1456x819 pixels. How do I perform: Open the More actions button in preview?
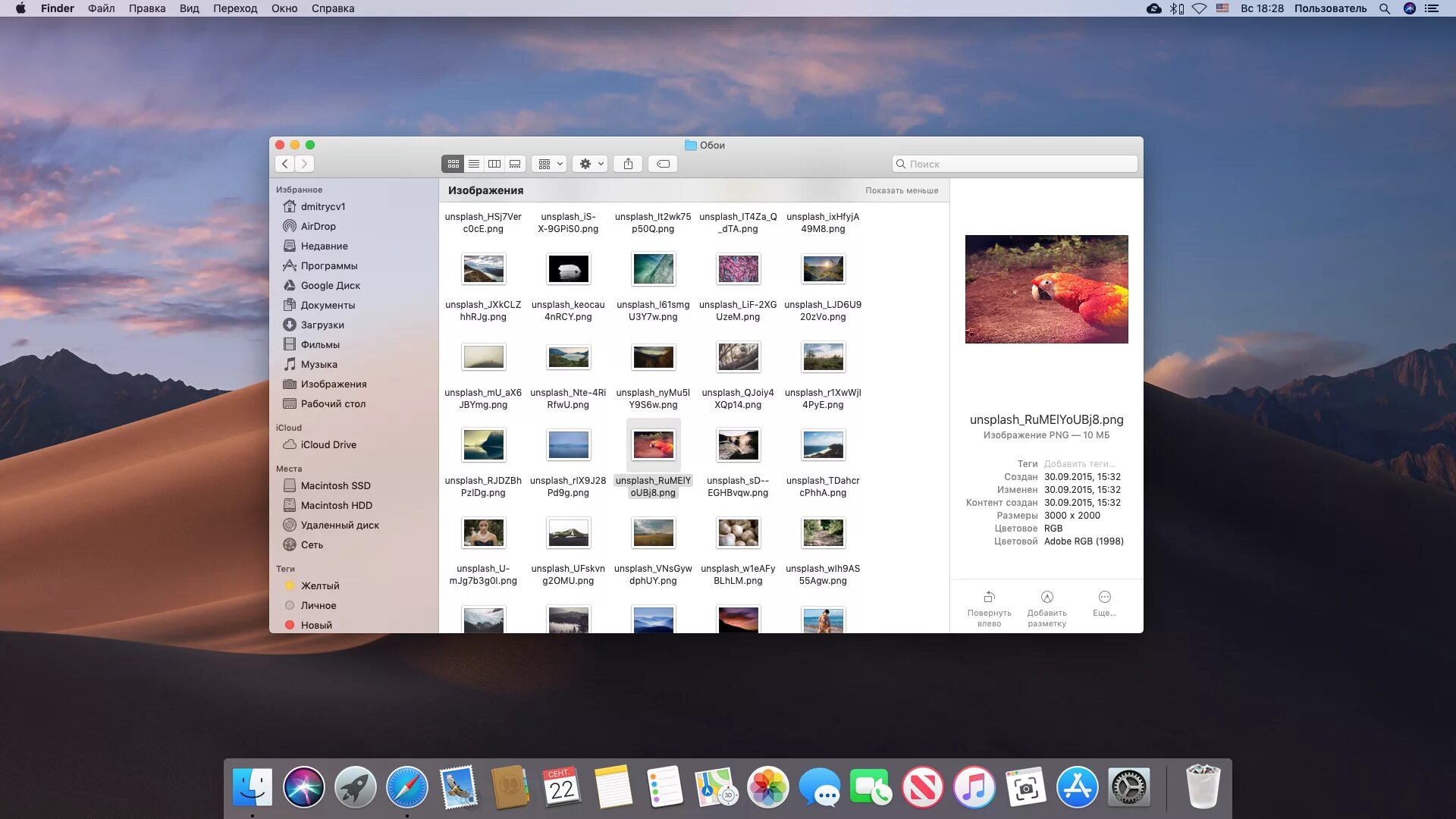(x=1104, y=603)
